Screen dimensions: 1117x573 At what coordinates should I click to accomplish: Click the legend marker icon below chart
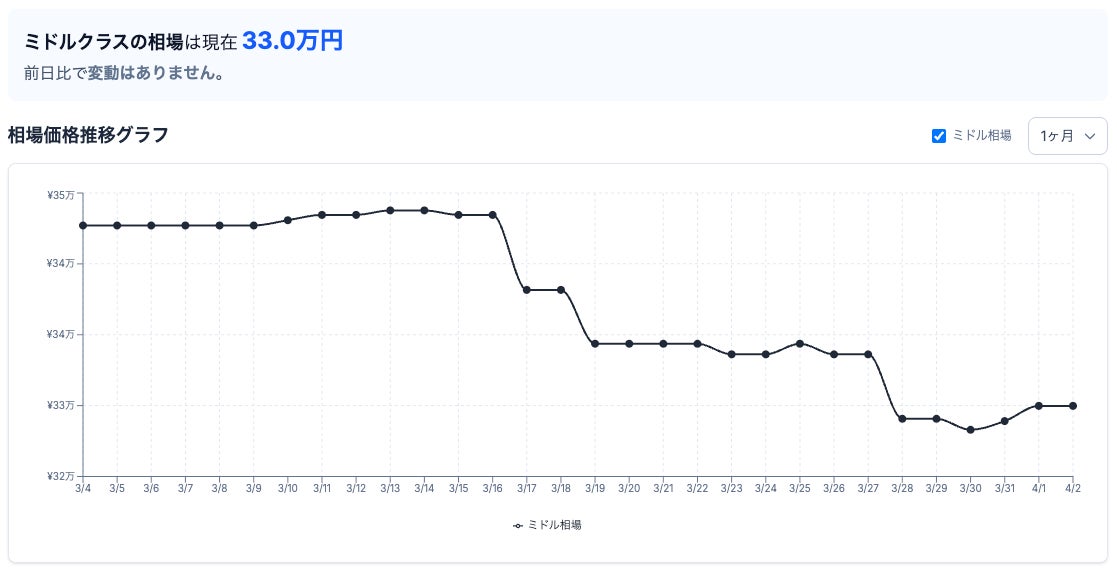pos(518,526)
